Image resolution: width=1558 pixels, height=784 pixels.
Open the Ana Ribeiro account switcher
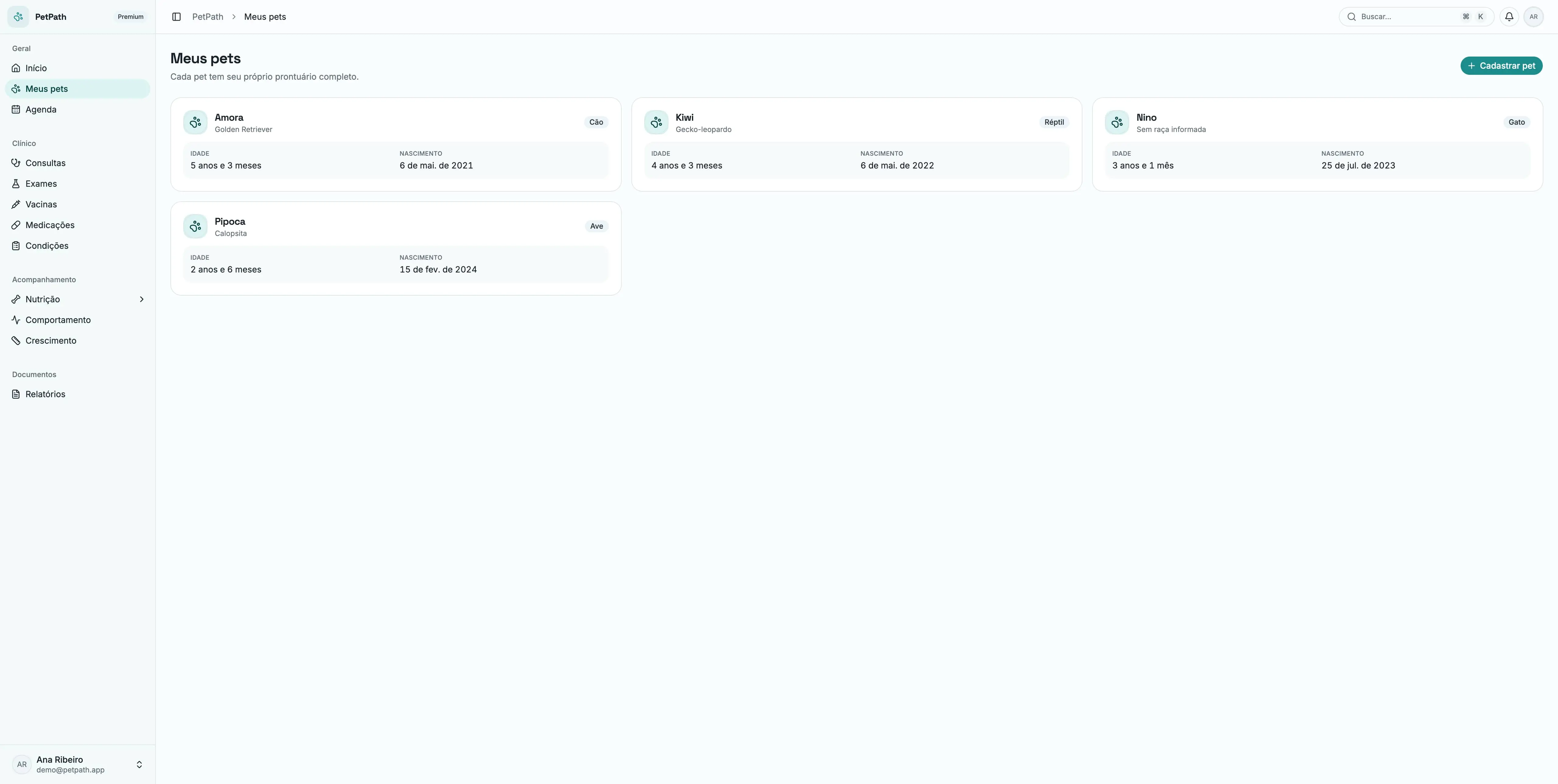coord(77,765)
